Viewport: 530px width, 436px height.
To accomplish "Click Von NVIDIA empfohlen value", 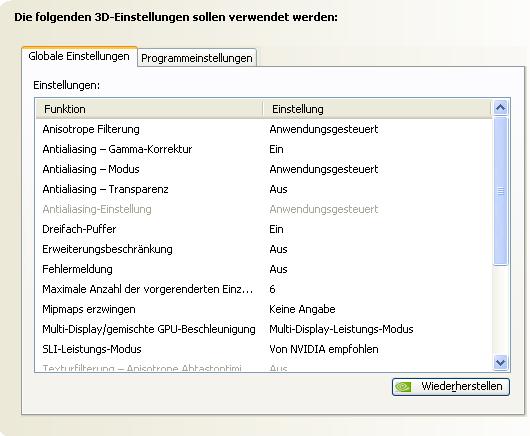I will (324, 349).
